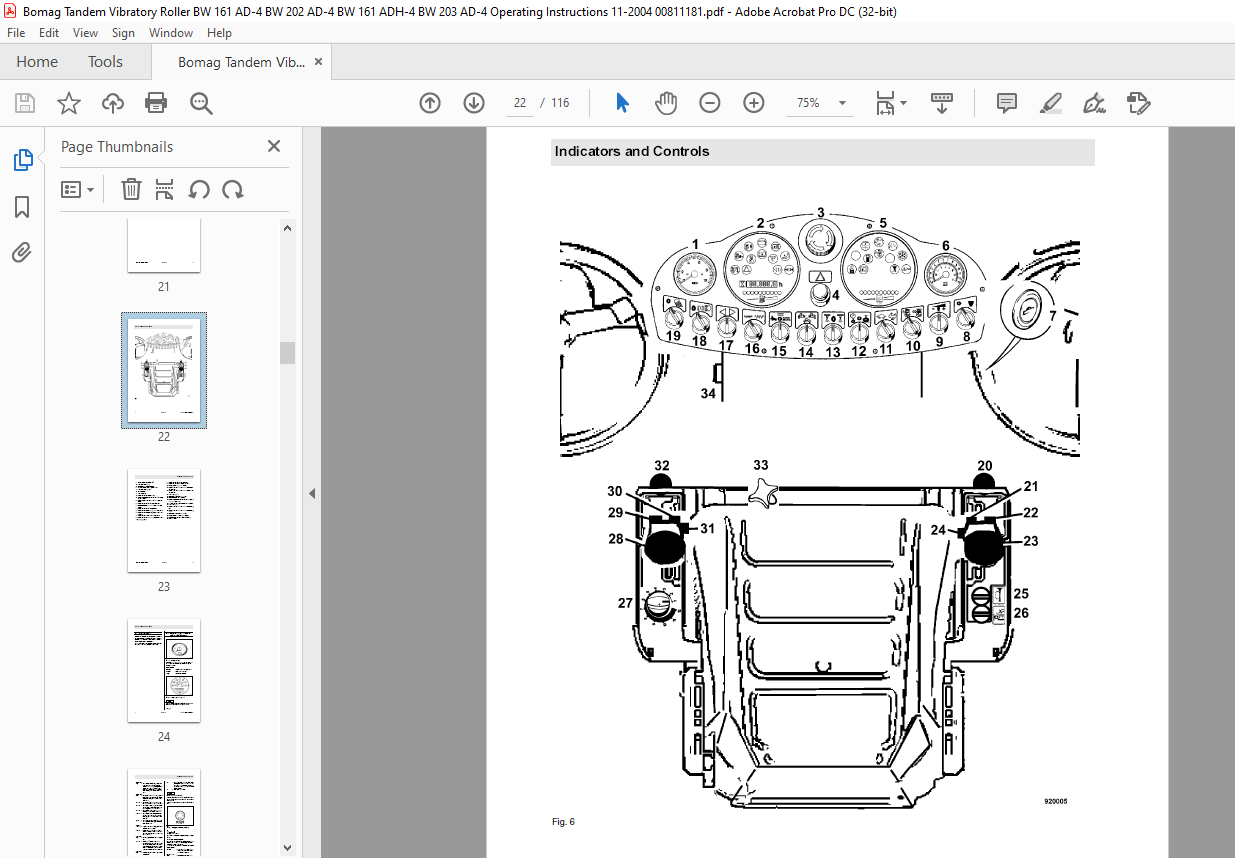Switch to the Home tab
This screenshot has width=1235, height=858.
(x=37, y=62)
